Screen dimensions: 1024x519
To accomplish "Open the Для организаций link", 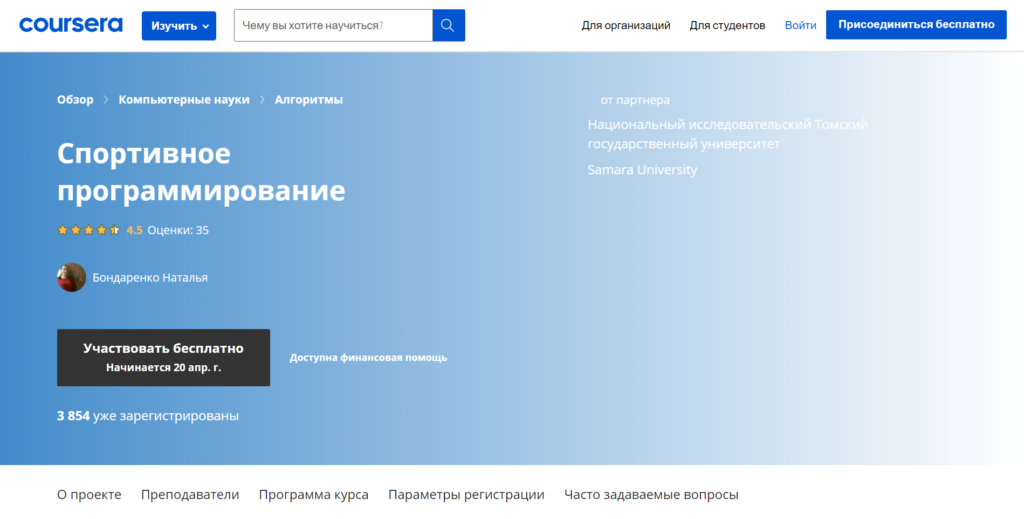I will [x=626, y=26].
